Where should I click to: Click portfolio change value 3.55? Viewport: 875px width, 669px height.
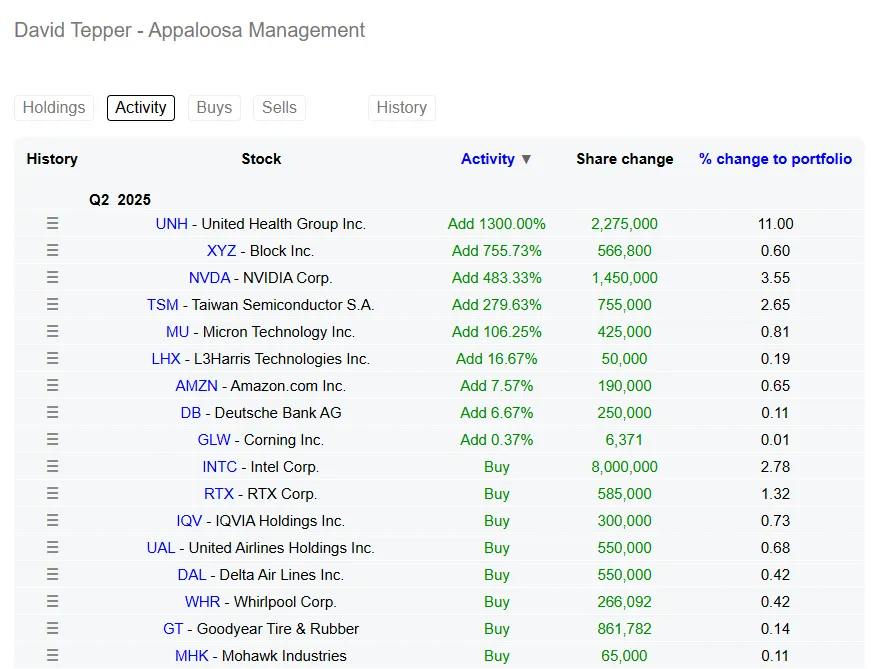[x=775, y=278]
